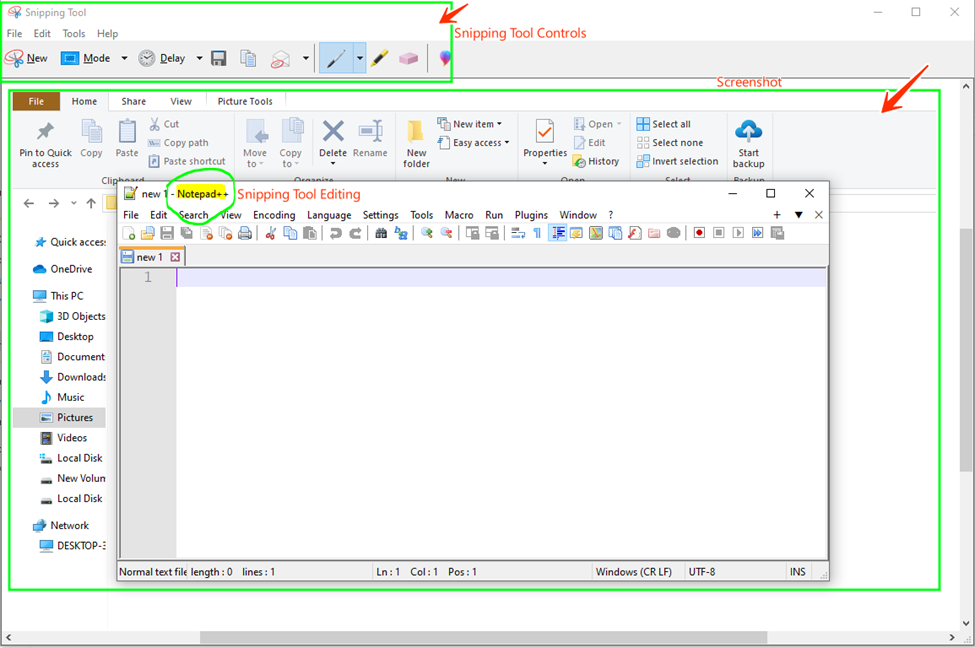Click the Rename icon in Explorer ribbon

(x=371, y=131)
